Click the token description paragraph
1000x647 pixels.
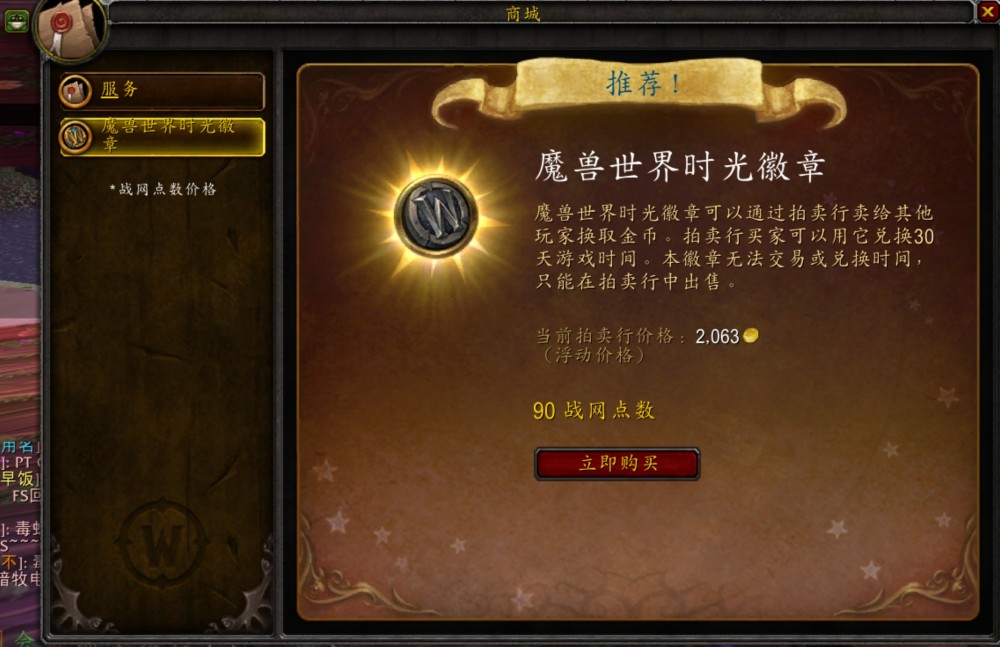tap(734, 247)
